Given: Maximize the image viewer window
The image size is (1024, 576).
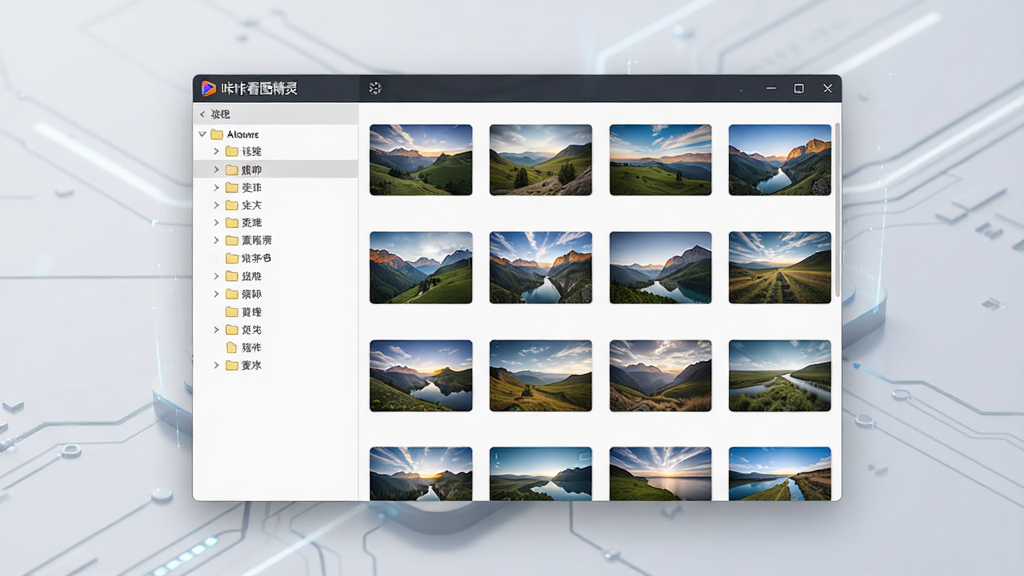Looking at the screenshot, I should pos(799,88).
